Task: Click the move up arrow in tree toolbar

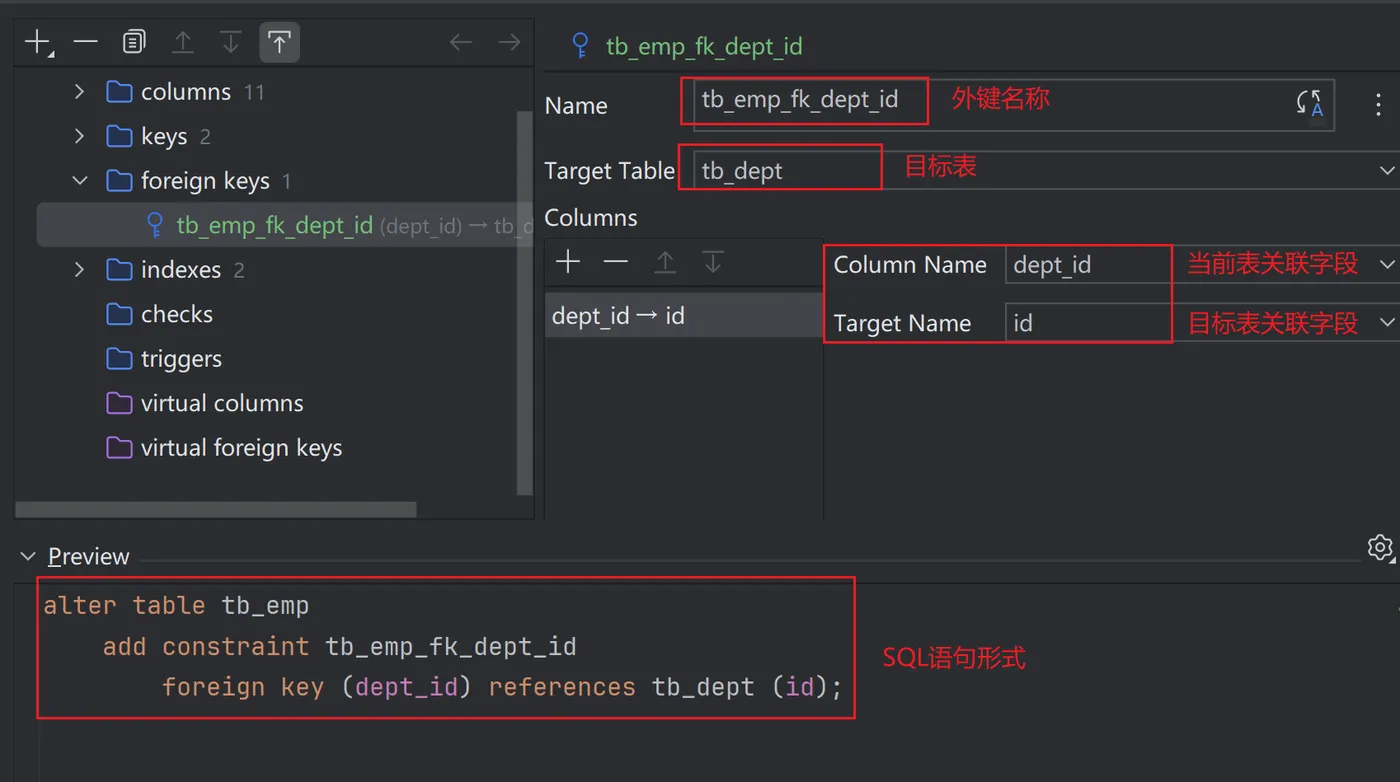Action: 183,42
